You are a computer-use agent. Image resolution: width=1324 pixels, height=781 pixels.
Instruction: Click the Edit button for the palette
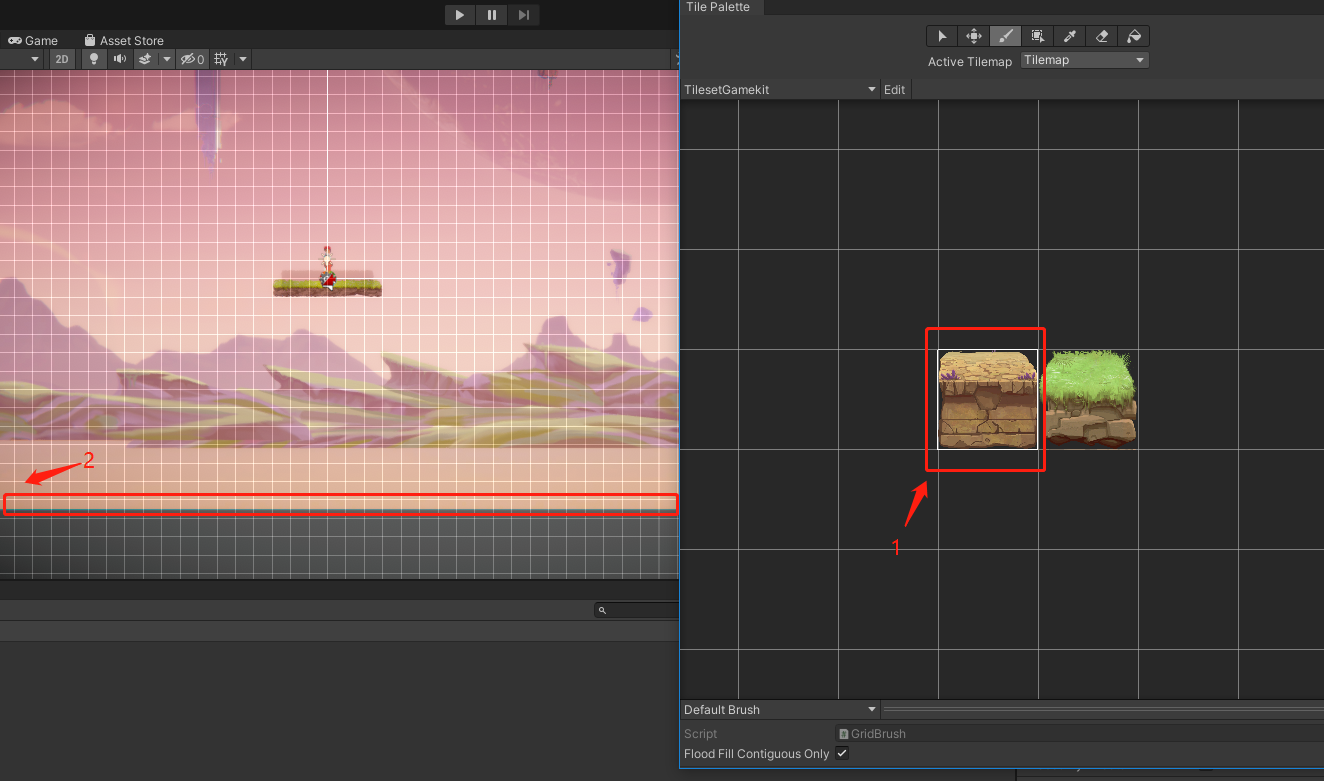tap(895, 89)
